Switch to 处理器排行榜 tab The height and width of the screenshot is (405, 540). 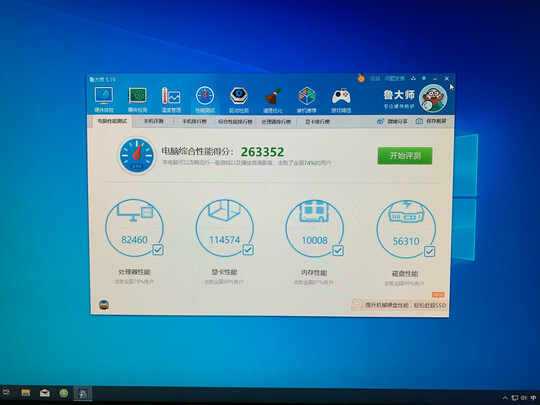276,122
